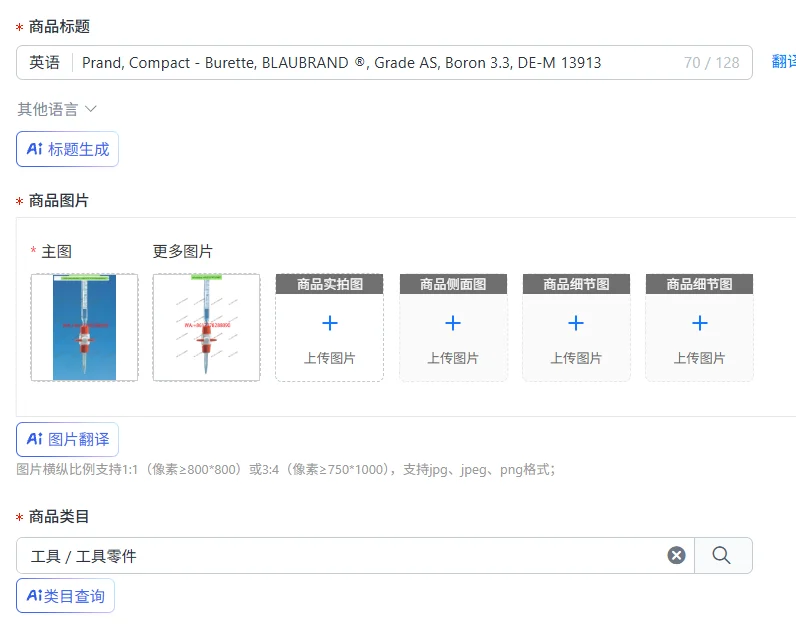Select the 更多图片 burette thumbnail

click(x=207, y=327)
